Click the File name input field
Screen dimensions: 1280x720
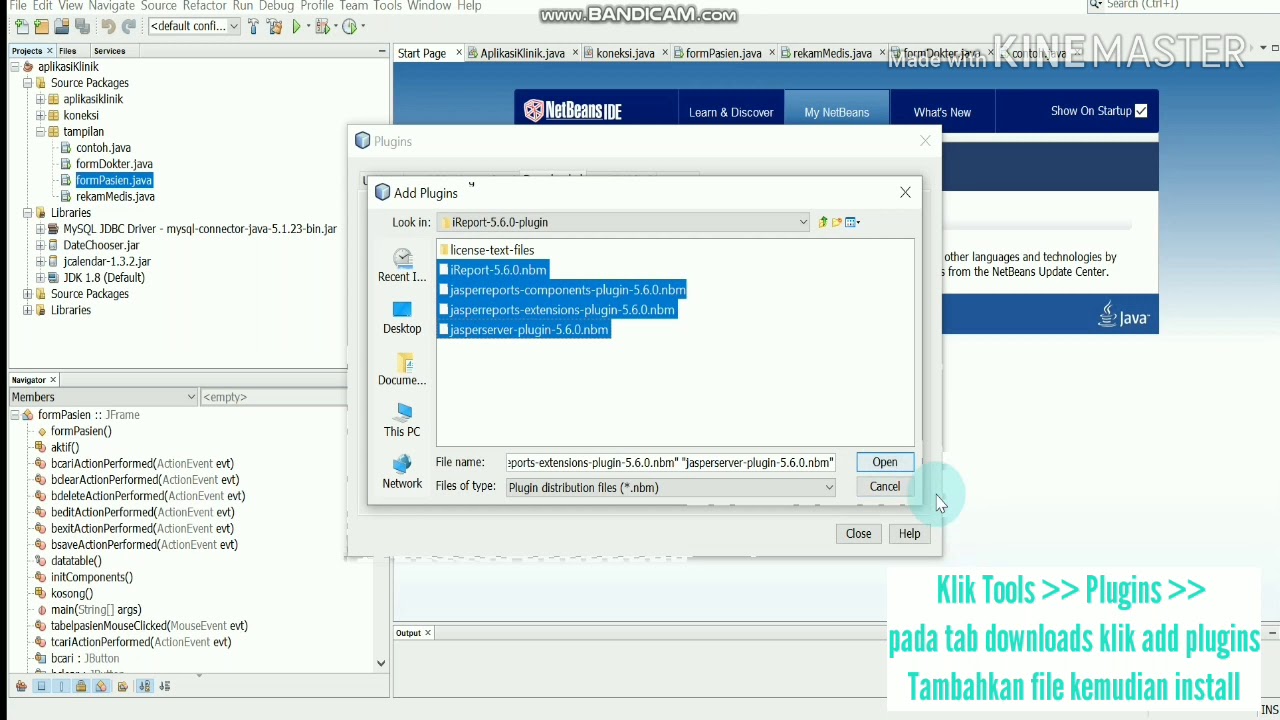[670, 462]
